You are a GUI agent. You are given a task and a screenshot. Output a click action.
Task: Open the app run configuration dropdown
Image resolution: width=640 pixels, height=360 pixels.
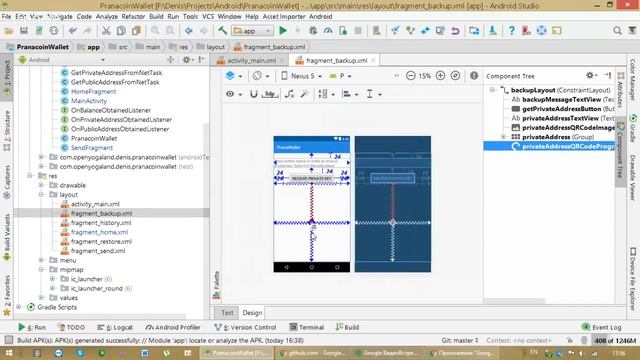[252, 31]
